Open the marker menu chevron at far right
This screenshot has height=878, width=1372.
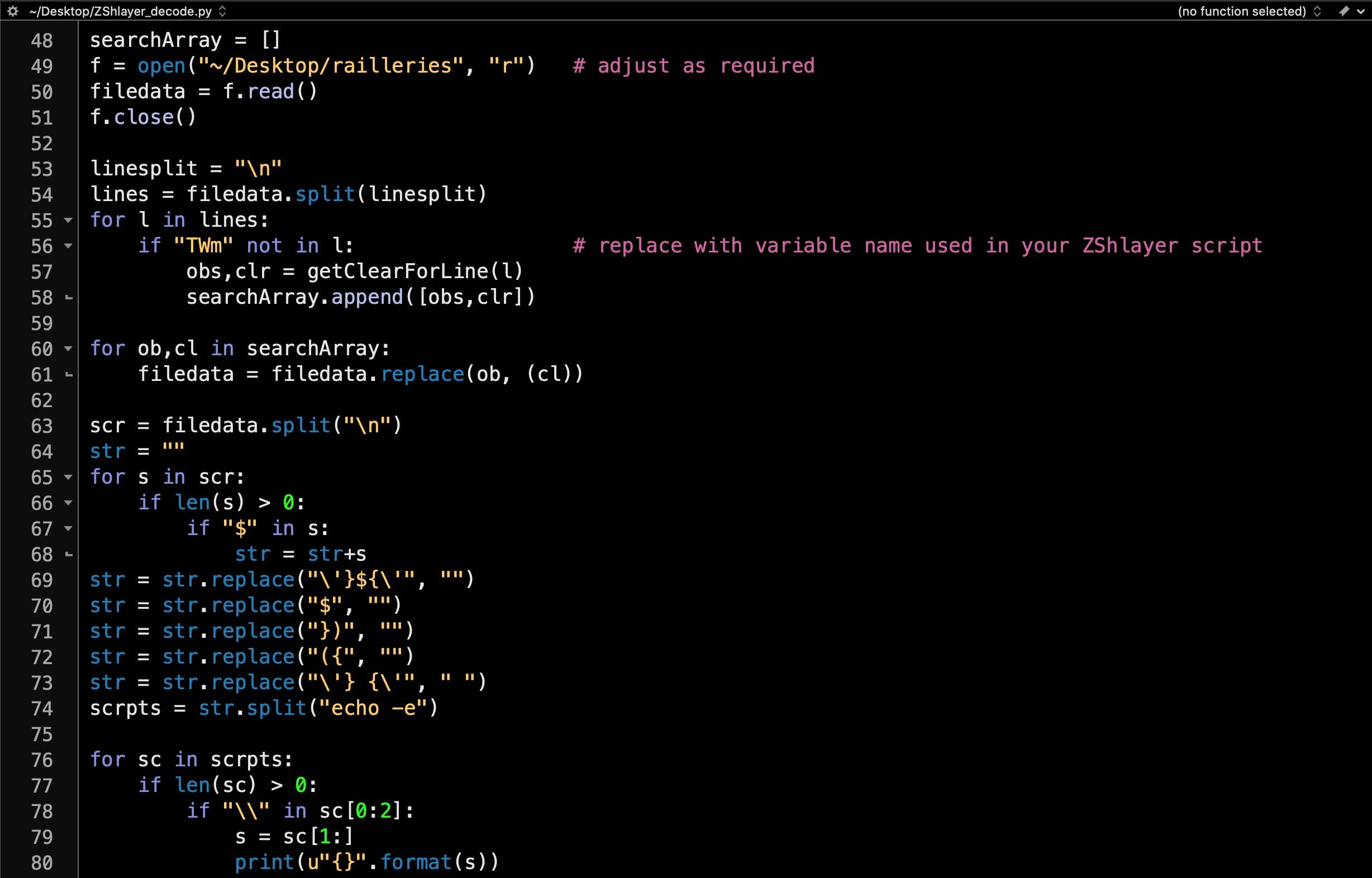(x=1361, y=11)
